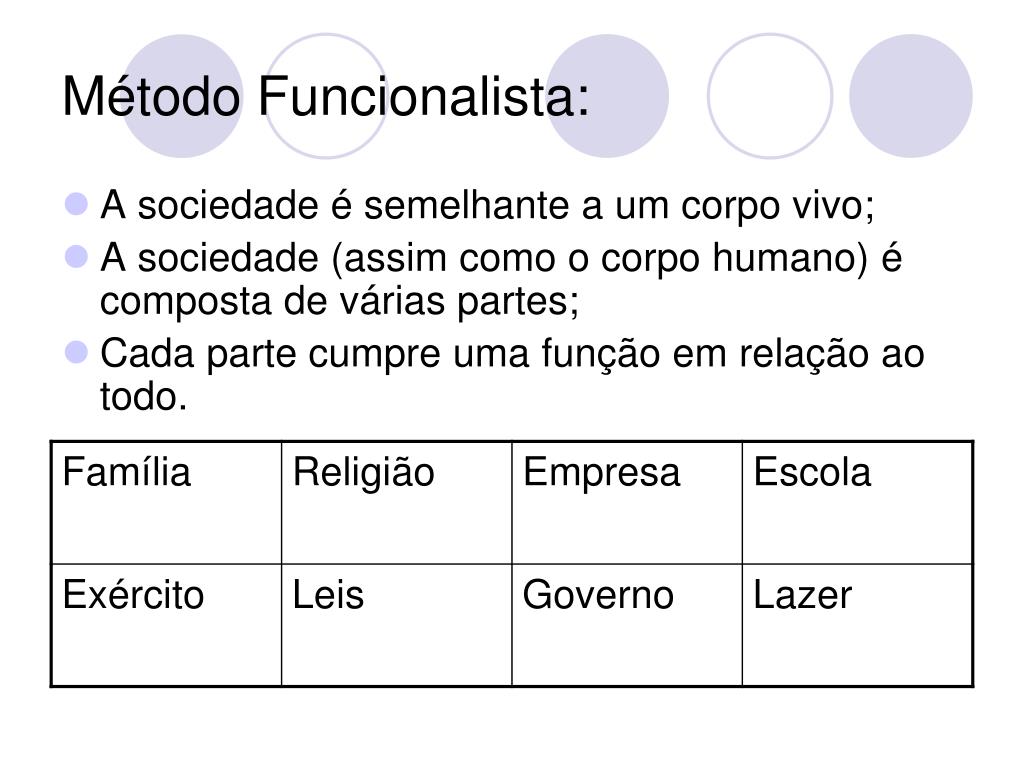Click the filled lavender circle after the title colon

(607, 96)
